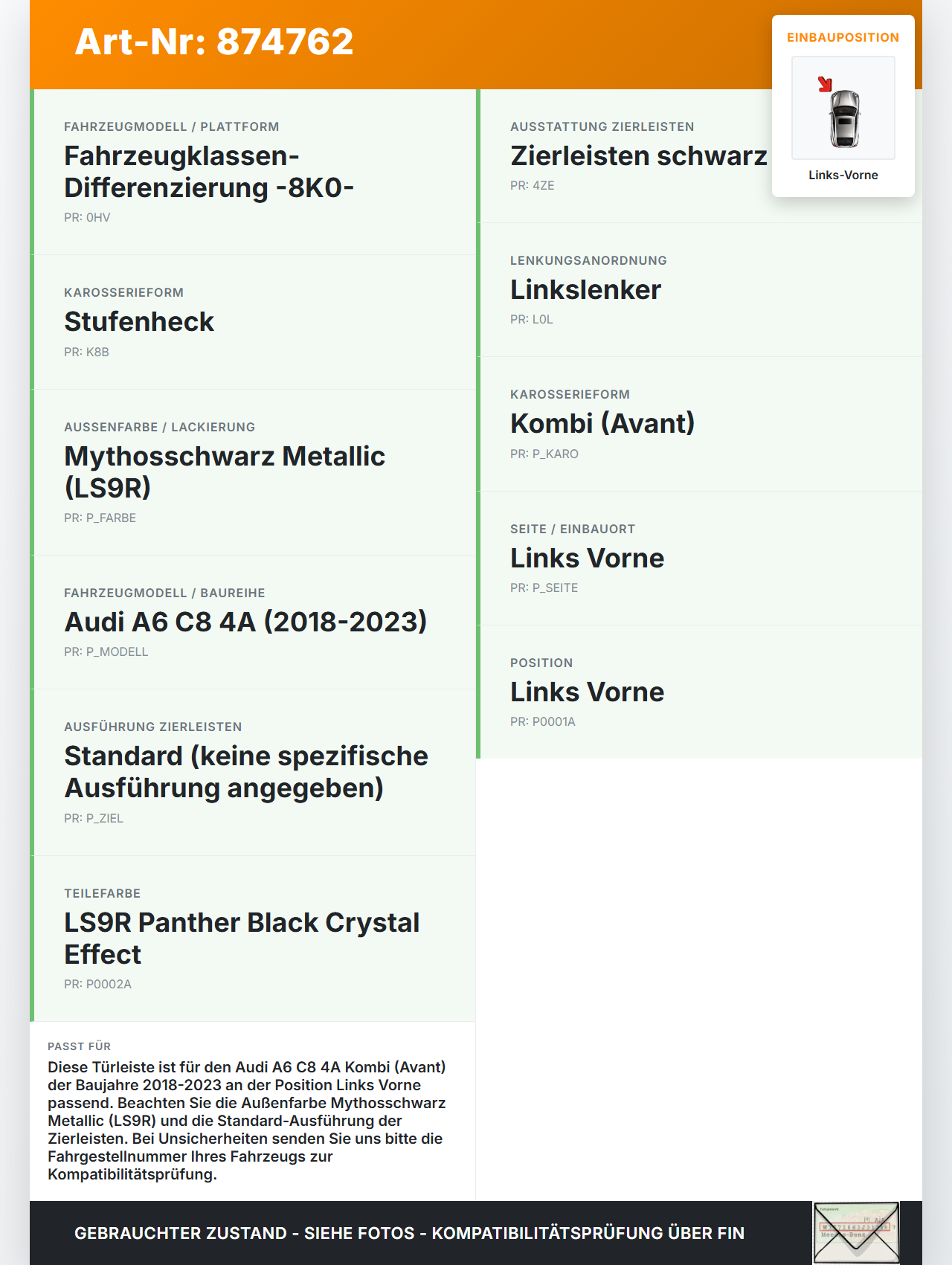Click the Links-Vorne caption below car
This screenshot has width=952, height=1265.
point(843,175)
